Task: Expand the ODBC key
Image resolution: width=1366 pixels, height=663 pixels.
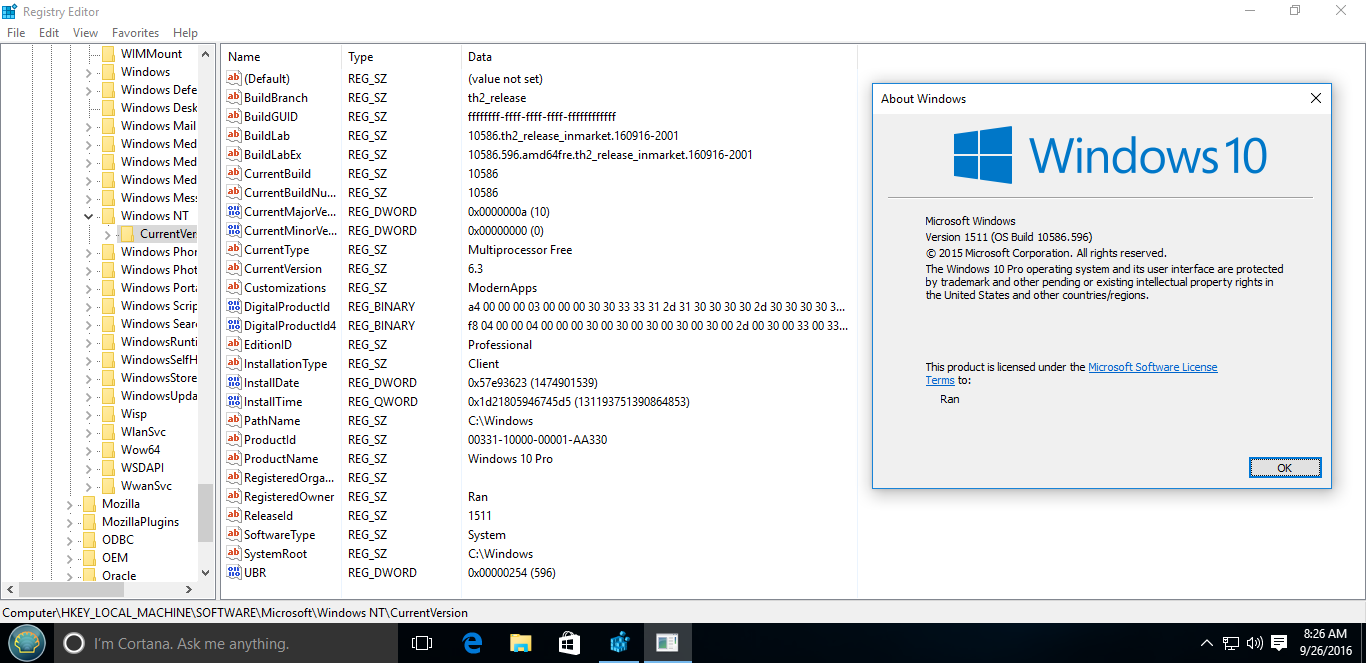Action: [x=69, y=540]
